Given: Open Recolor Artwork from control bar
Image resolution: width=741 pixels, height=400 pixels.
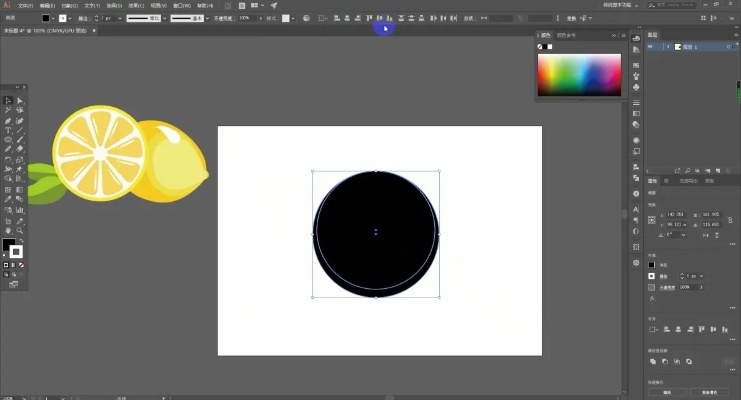Looking at the screenshot, I should click(x=306, y=18).
